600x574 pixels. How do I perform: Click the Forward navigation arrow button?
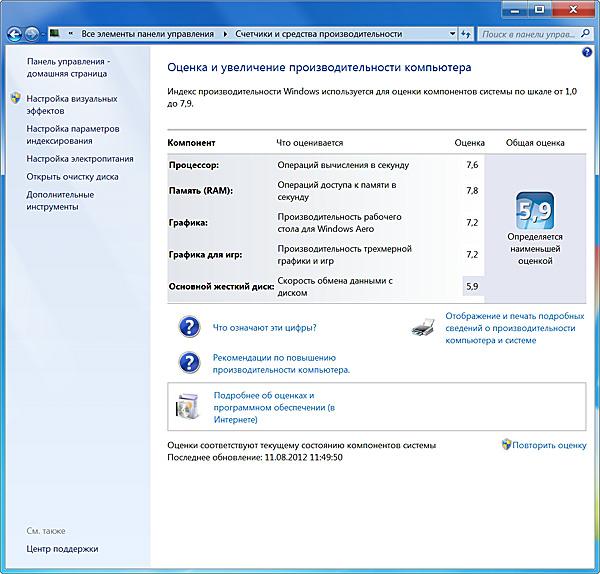(33, 34)
